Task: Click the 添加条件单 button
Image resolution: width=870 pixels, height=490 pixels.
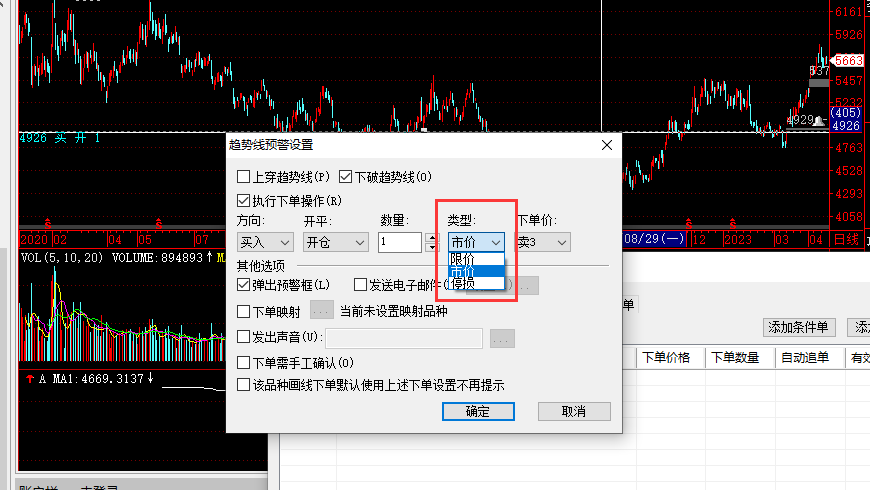Action: coord(799,327)
